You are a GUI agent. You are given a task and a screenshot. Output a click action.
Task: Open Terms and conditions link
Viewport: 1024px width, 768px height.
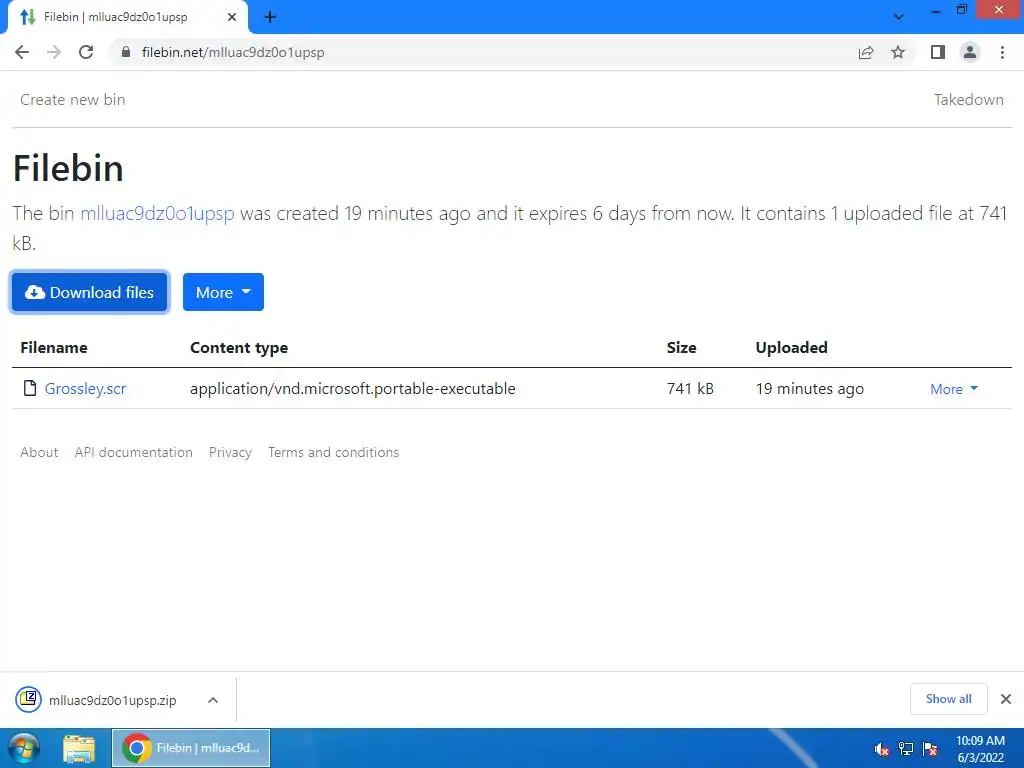pos(333,452)
